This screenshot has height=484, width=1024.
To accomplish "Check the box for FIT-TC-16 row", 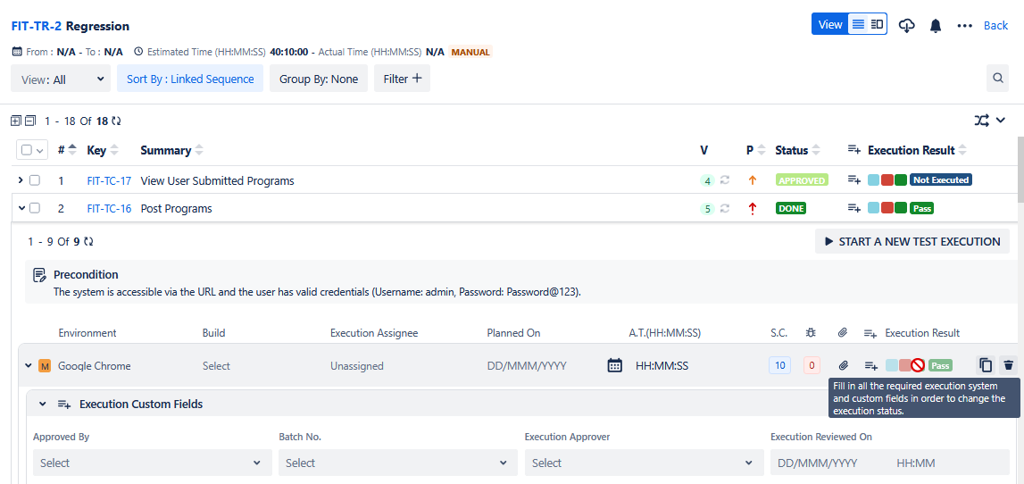I will point(35,208).
